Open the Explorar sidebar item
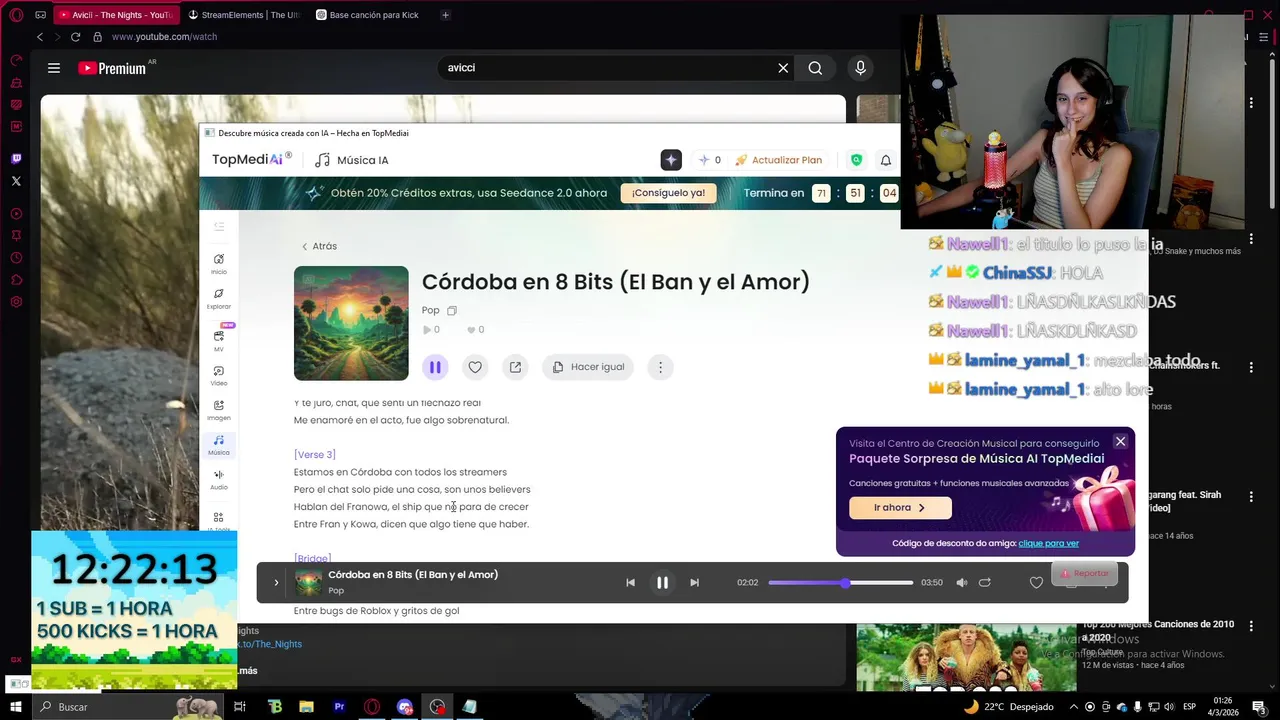 tap(219, 299)
